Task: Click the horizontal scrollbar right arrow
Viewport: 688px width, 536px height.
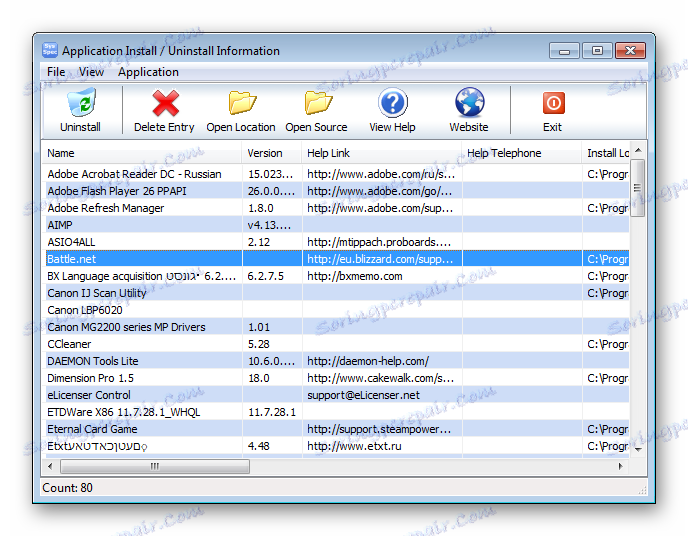Action: 621,466
